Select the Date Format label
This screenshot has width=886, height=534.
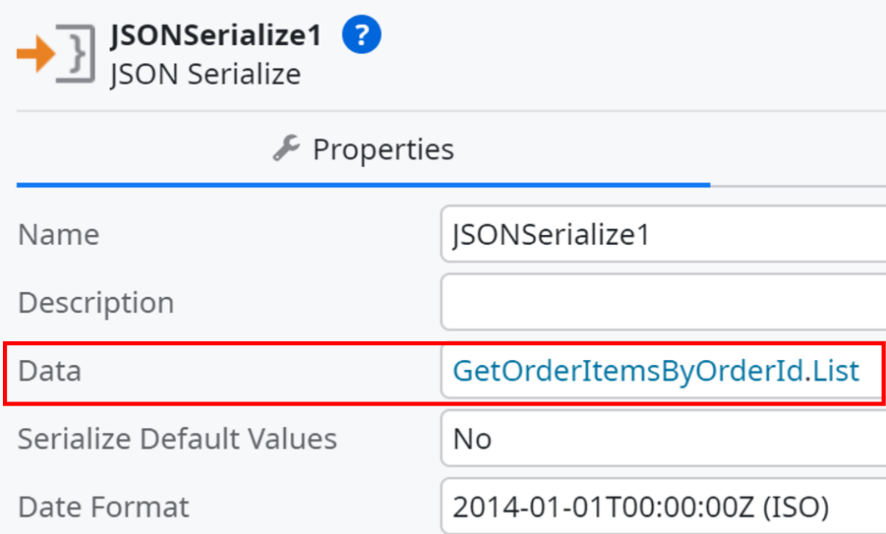click(x=103, y=506)
